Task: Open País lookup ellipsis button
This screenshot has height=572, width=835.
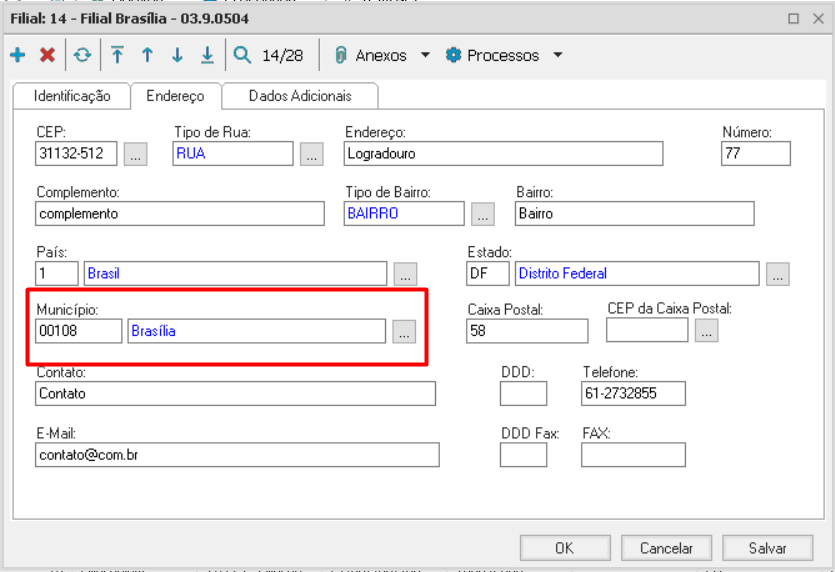Action: (405, 274)
